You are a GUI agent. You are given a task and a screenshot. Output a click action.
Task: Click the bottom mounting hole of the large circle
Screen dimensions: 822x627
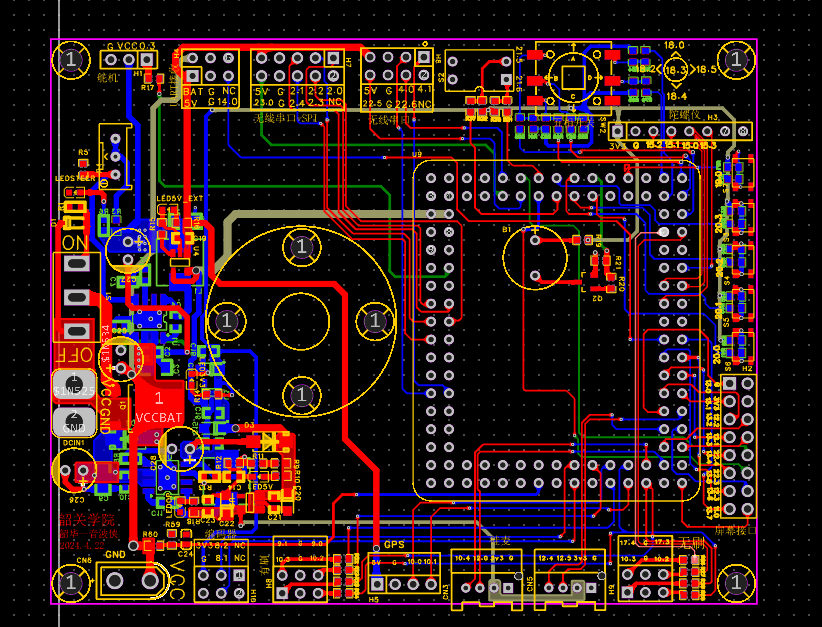pyautogui.click(x=301, y=395)
